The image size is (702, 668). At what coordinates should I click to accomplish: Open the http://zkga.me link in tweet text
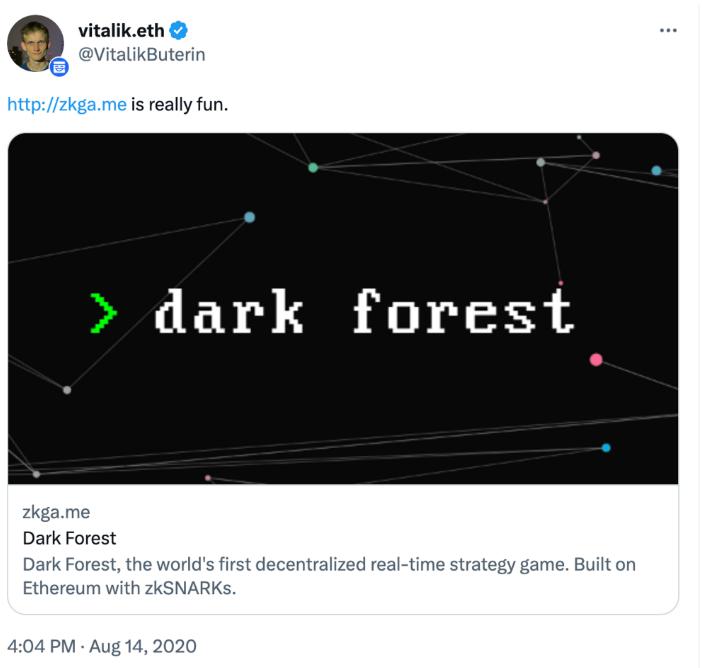click(67, 103)
